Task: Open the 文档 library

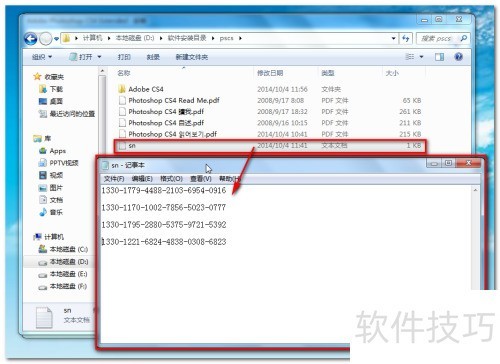Action: click(51, 200)
